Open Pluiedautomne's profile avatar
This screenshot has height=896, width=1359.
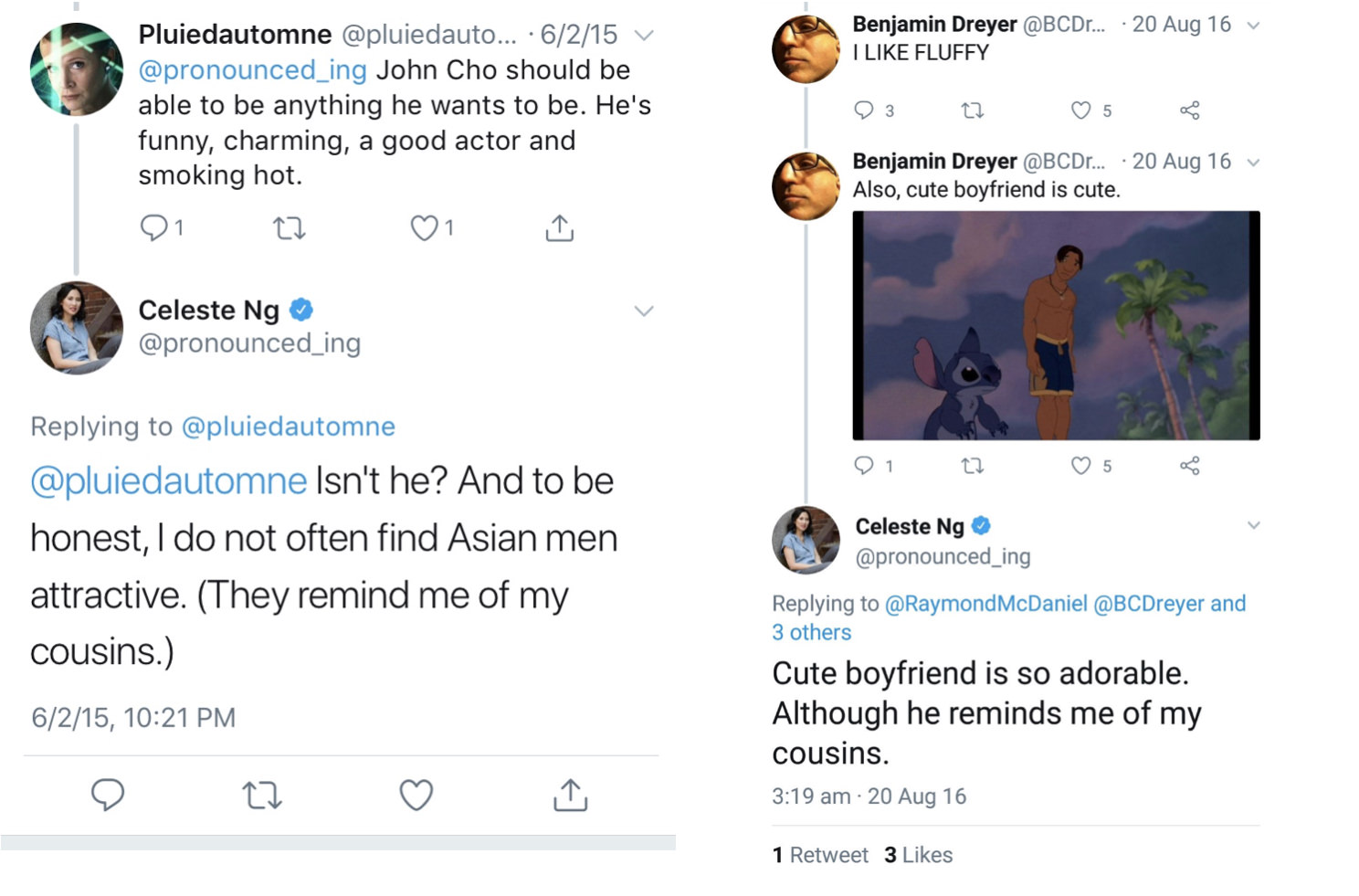coord(77,69)
